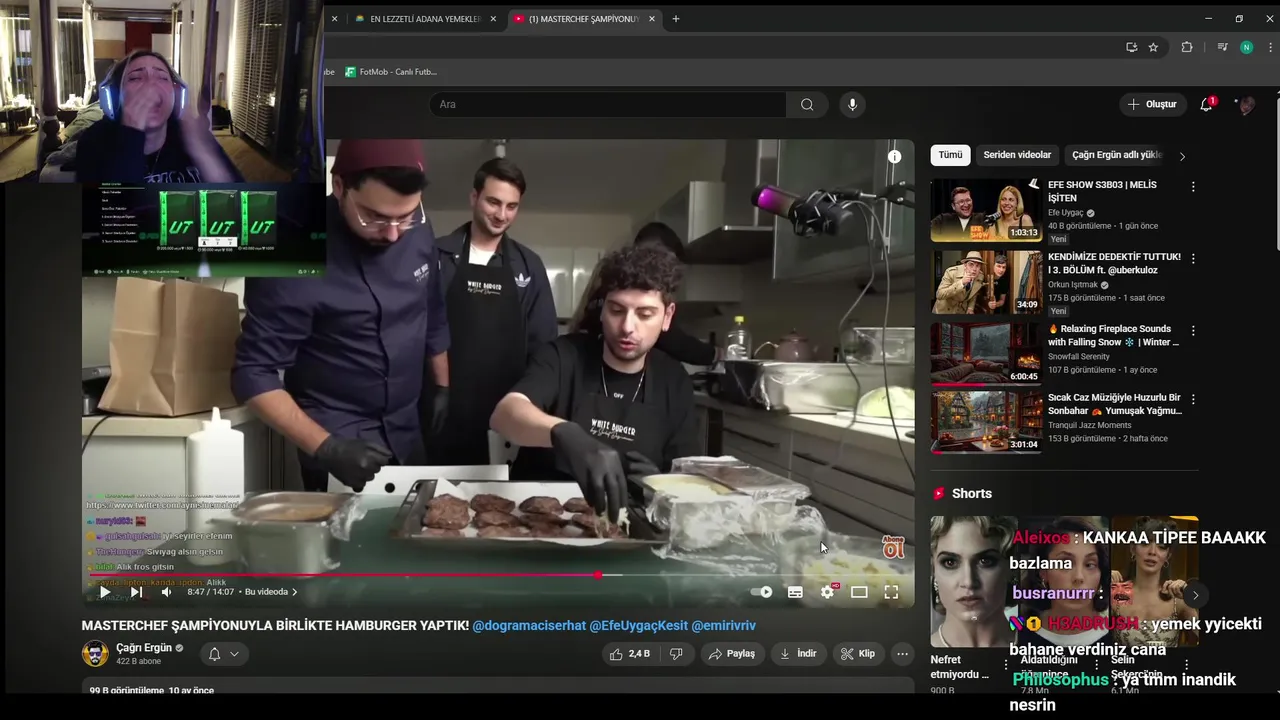This screenshot has height=720, width=1280.
Task: Open @dogramaciserhat mention link
Action: click(x=529, y=626)
